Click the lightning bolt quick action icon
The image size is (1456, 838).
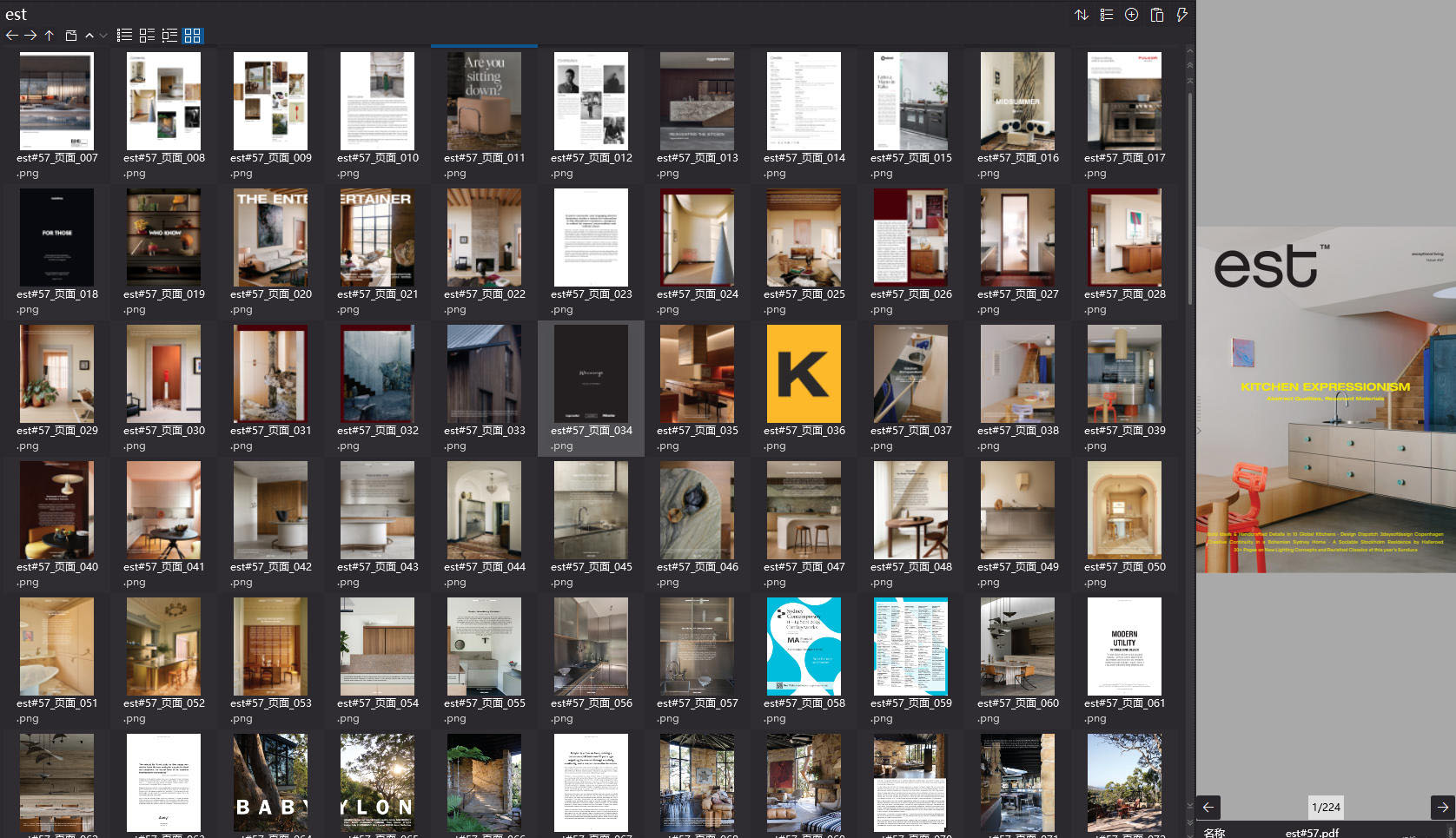(x=1181, y=15)
